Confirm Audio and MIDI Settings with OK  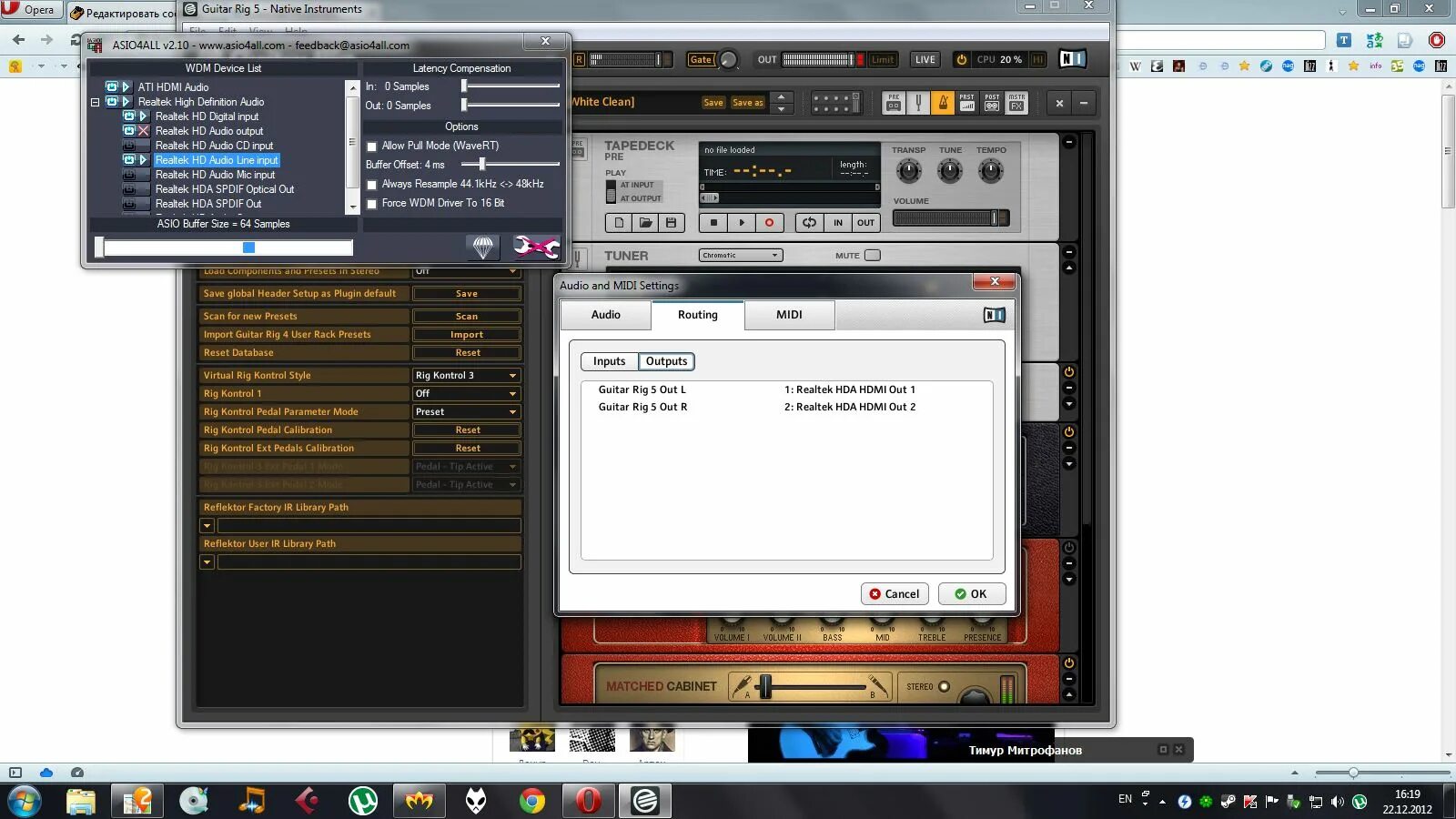(x=972, y=594)
